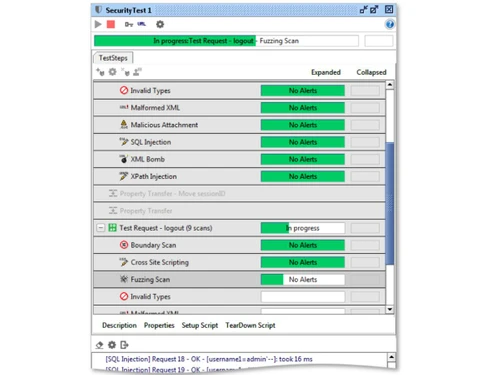Open SecurityTest options via top toolbar gear
Image resolution: width=500 pixels, height=375 pixels.
(x=160, y=24)
